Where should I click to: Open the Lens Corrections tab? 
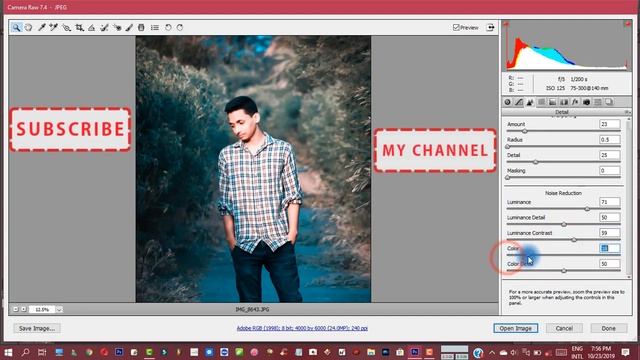click(x=564, y=102)
